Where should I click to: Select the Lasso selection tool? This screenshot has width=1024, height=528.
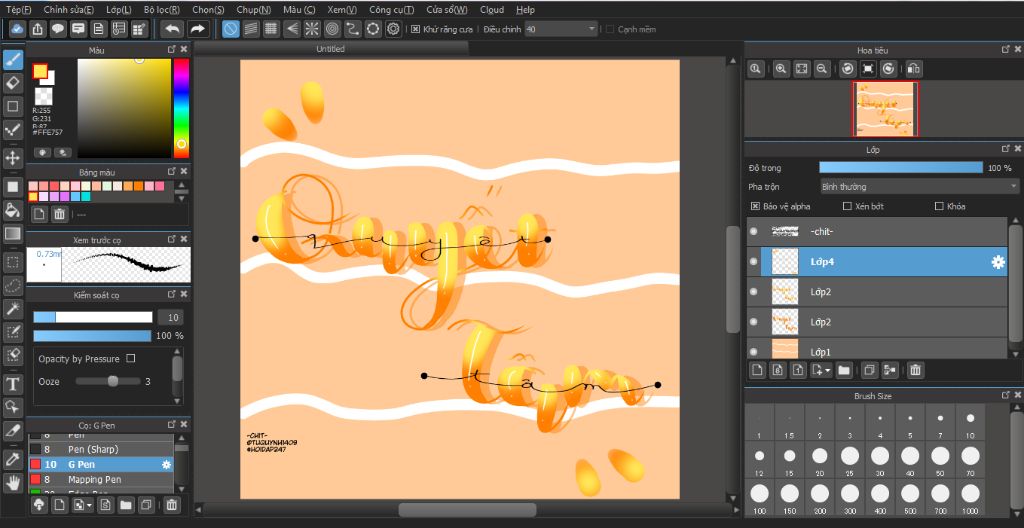13,286
